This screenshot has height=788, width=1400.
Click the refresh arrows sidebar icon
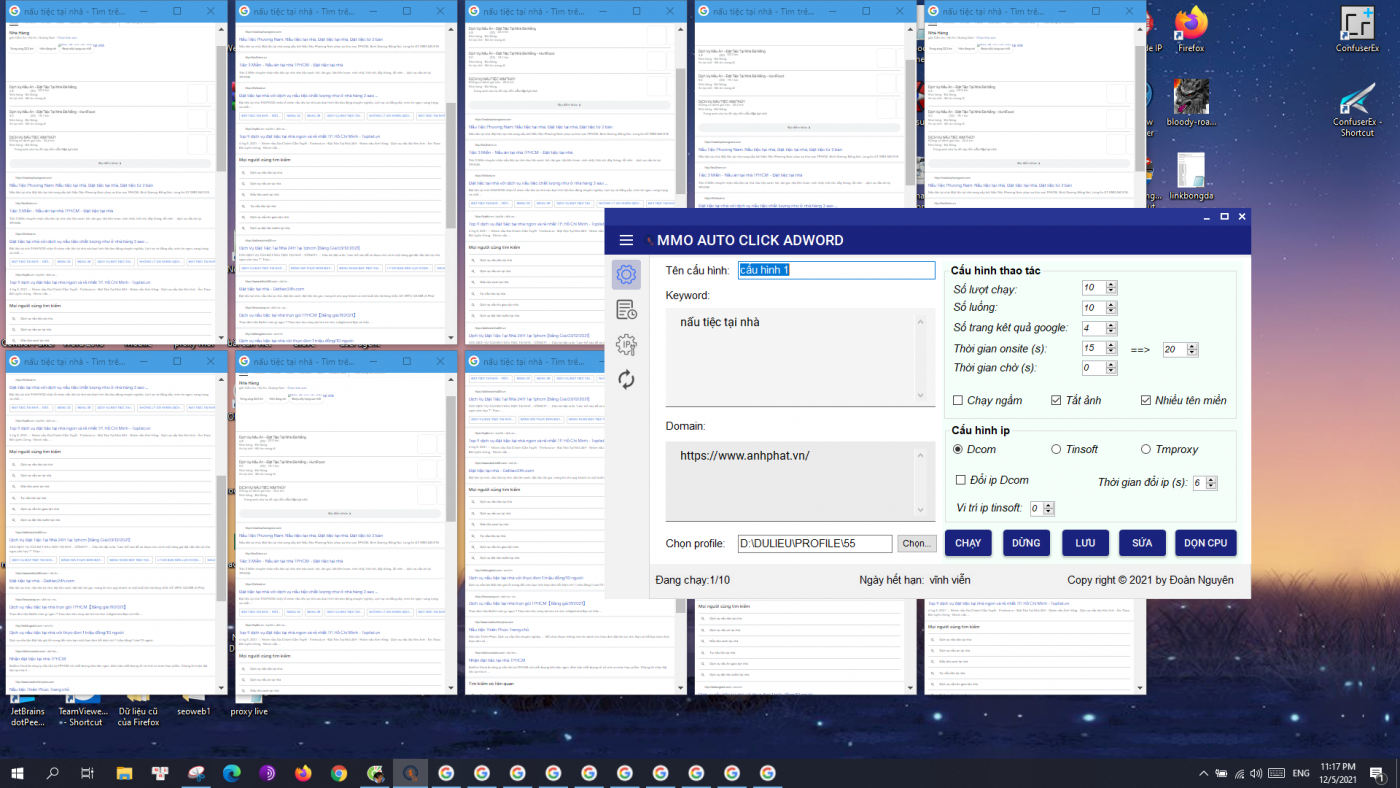(626, 380)
